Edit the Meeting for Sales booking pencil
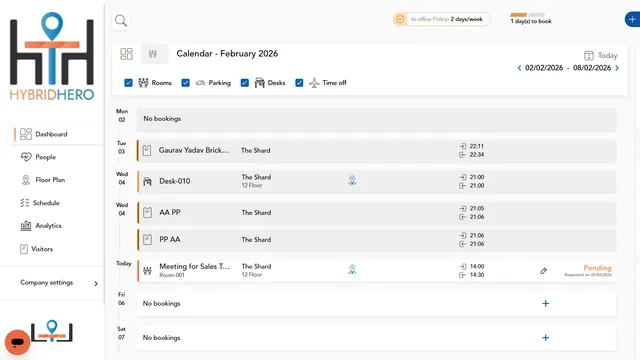This screenshot has width=640, height=360. click(543, 271)
